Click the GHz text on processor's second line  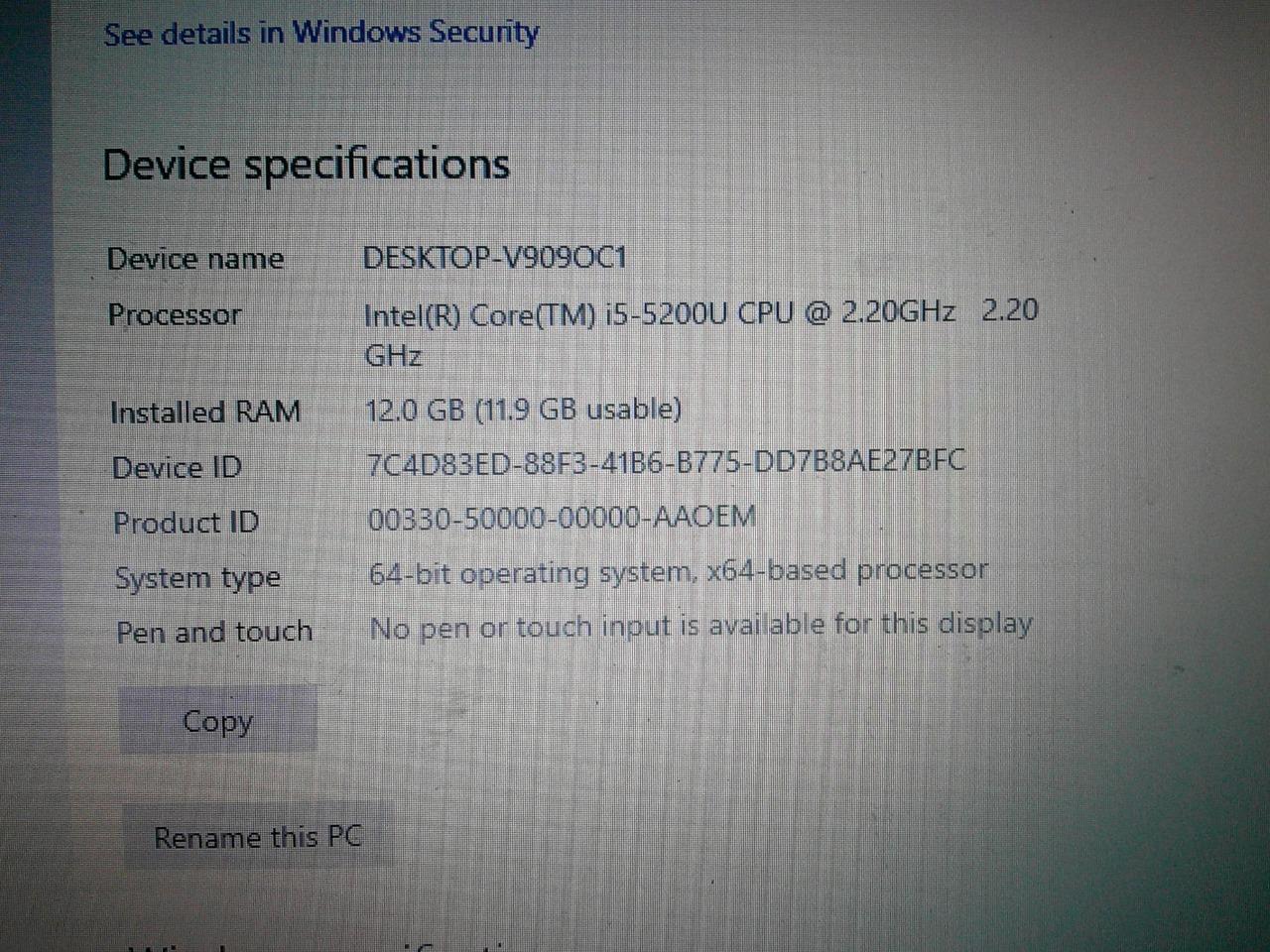394,355
